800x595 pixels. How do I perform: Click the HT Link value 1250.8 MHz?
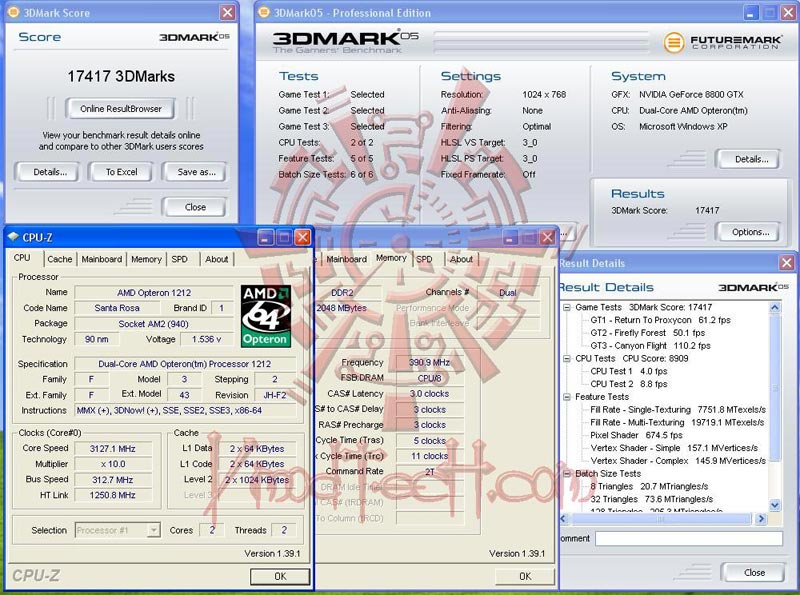113,495
